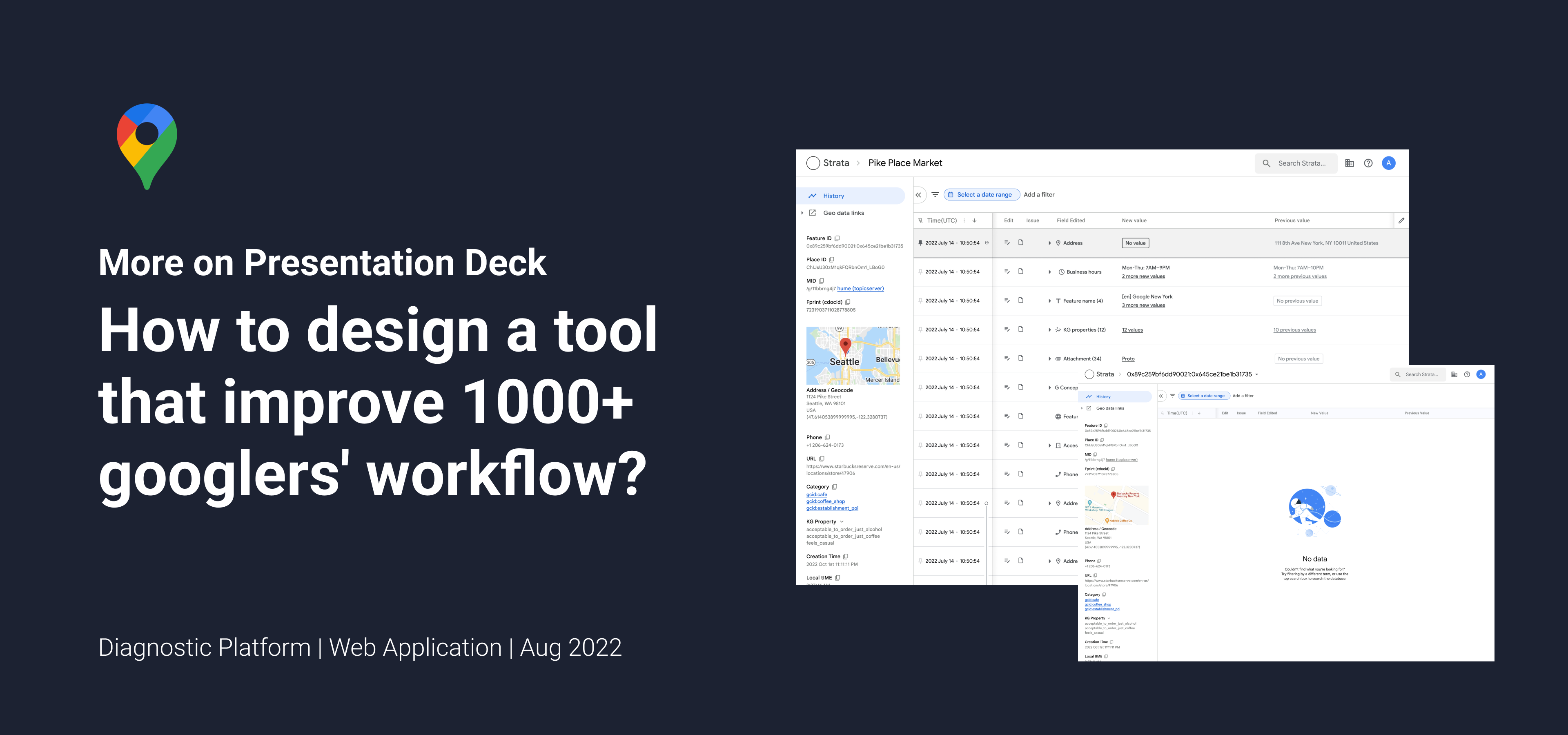Expand the KG properties (12) row
Viewport: 1568px width, 735px height.
coord(1049,330)
